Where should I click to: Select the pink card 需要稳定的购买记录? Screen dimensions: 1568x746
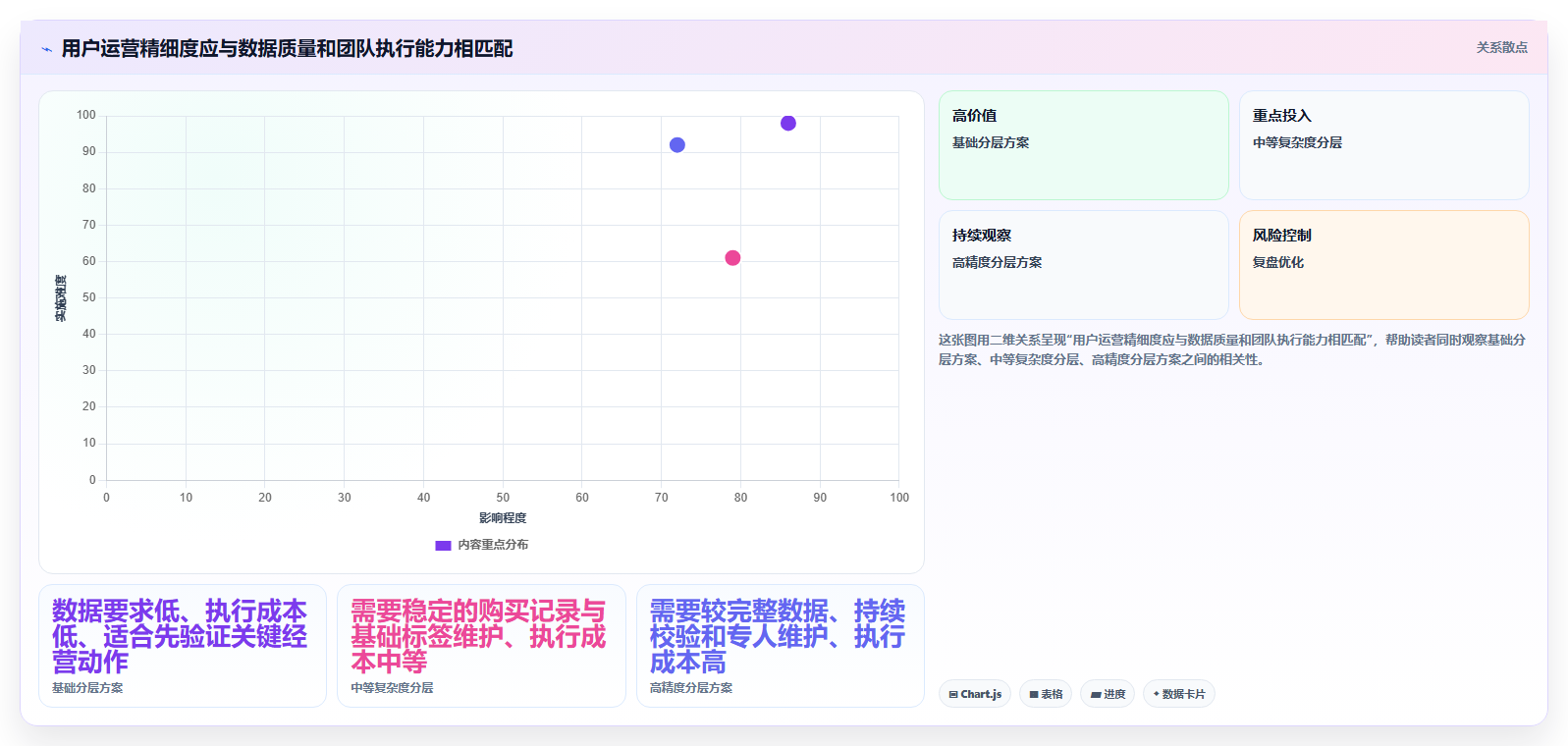(481, 646)
